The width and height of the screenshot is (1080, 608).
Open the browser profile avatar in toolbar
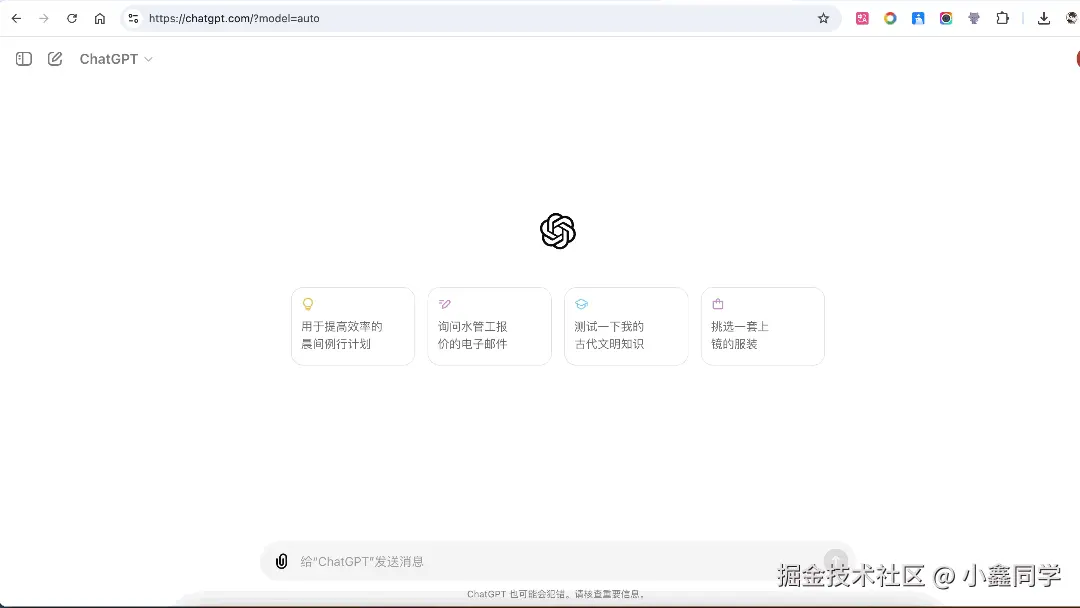coord(1072,19)
